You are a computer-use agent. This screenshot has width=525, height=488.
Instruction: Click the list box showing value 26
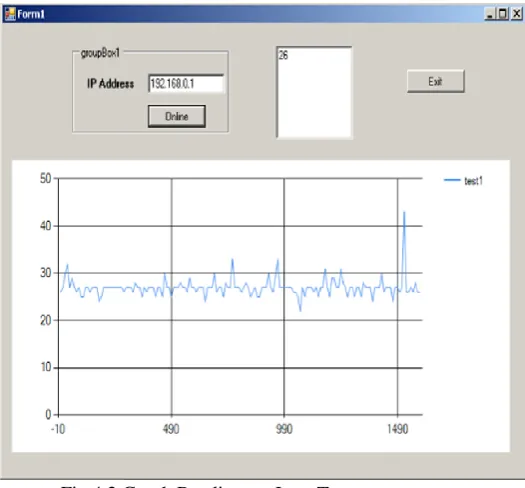pos(314,92)
